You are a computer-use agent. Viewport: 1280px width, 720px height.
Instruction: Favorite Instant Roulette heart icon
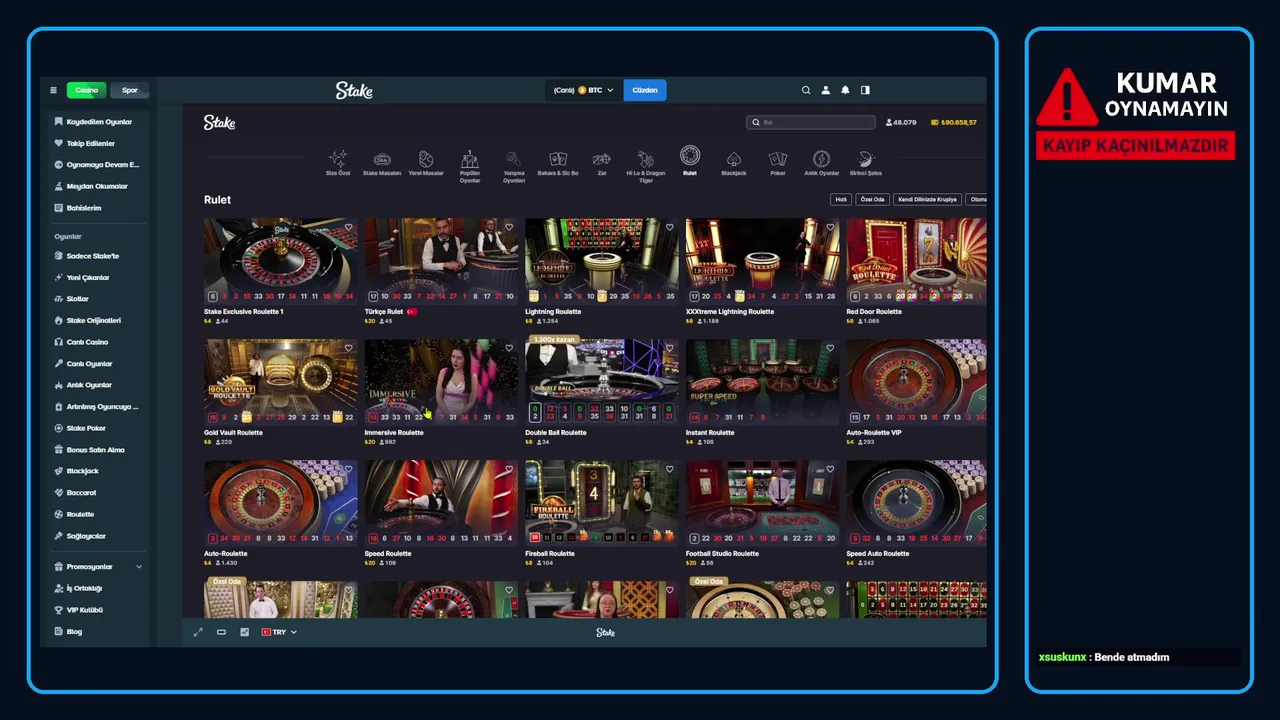pyautogui.click(x=830, y=348)
